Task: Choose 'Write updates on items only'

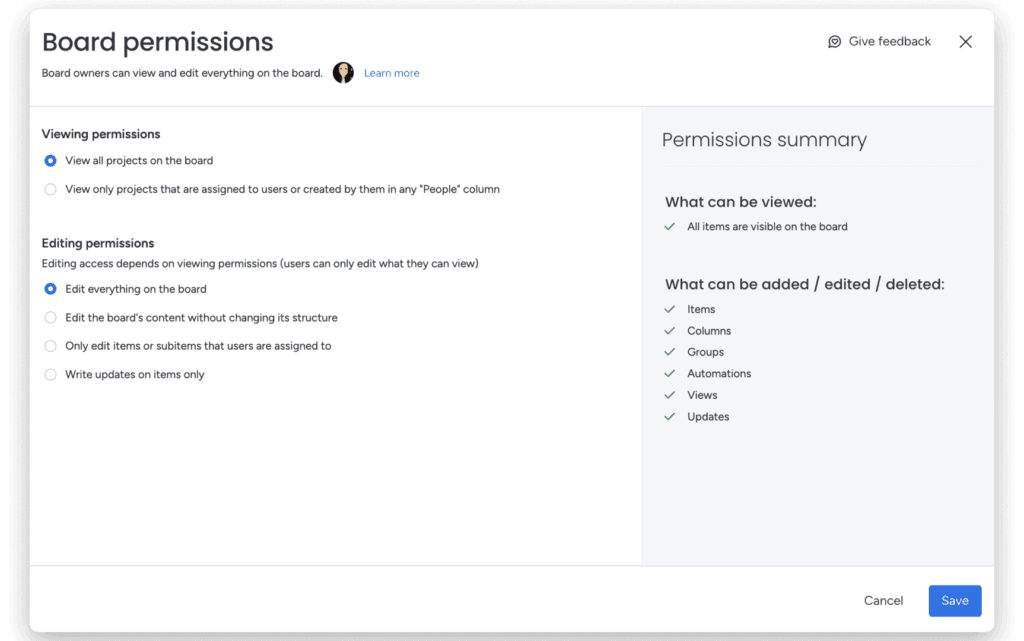Action: [x=50, y=375]
